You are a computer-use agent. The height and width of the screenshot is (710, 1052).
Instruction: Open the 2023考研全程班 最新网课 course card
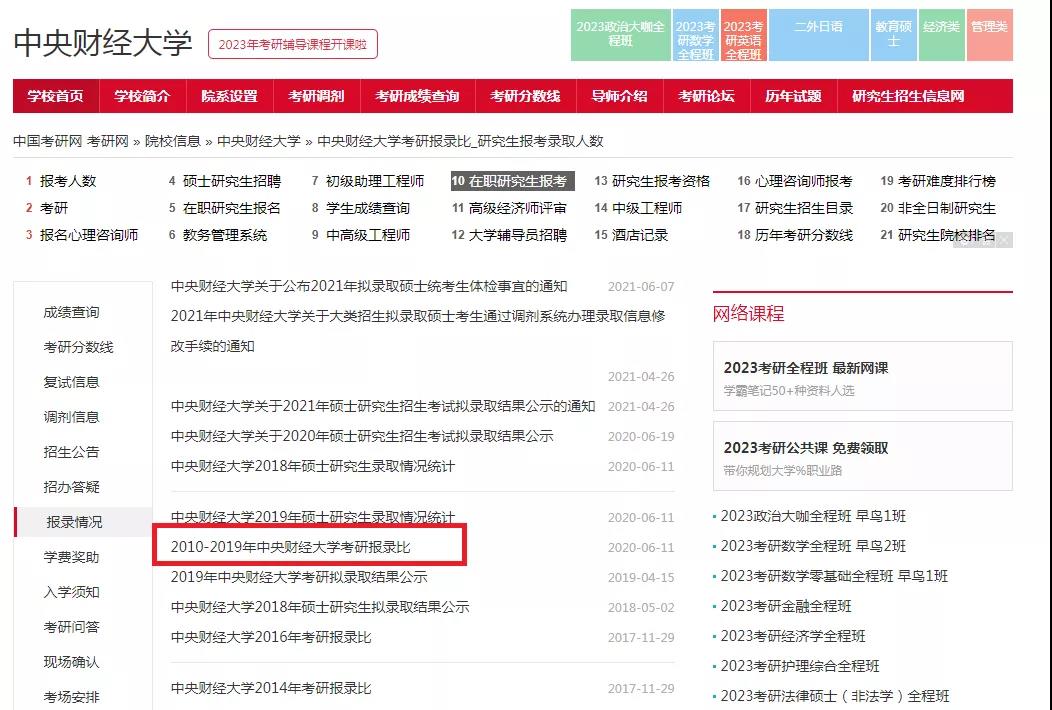click(862, 376)
